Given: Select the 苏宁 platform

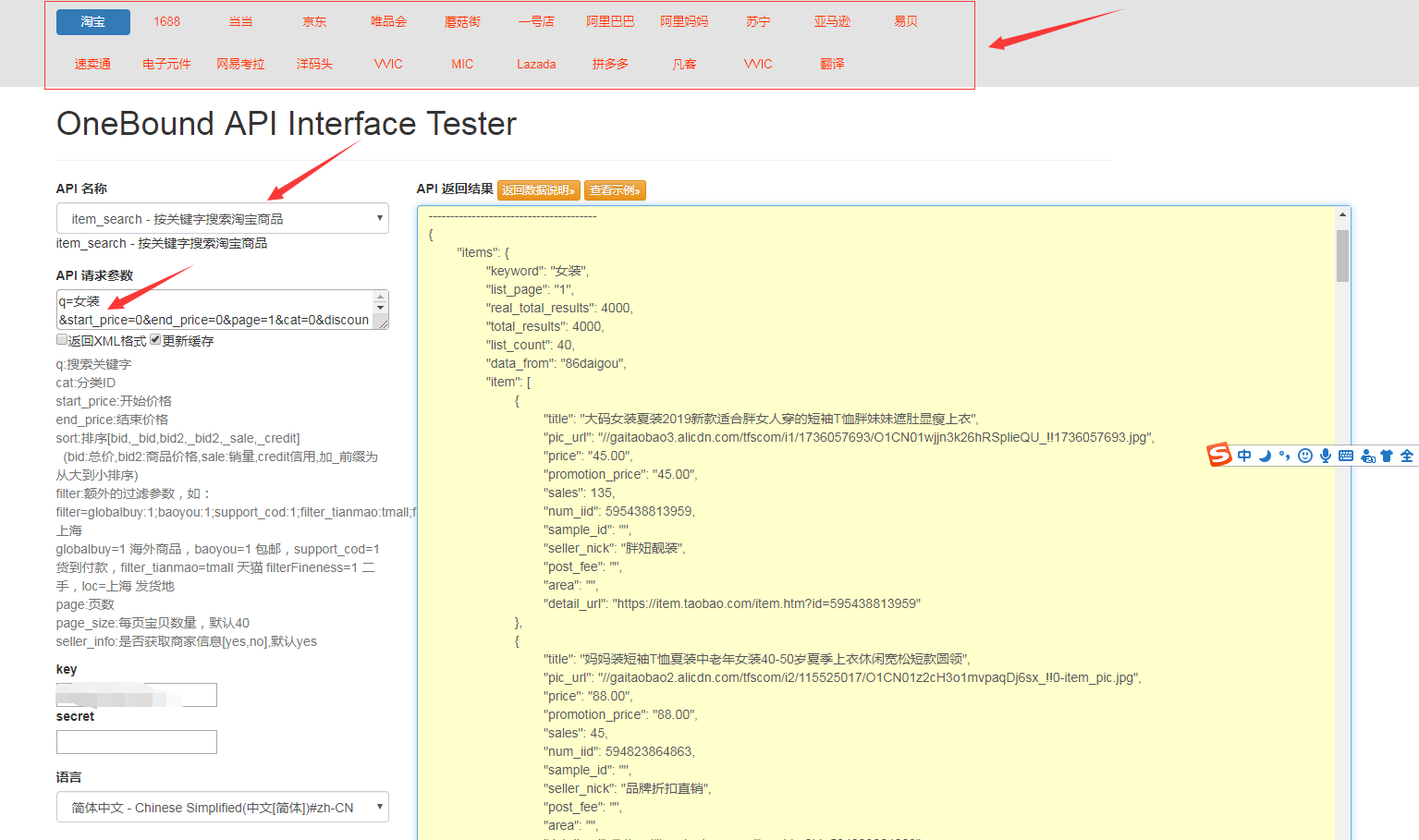Looking at the screenshot, I should click(759, 21).
